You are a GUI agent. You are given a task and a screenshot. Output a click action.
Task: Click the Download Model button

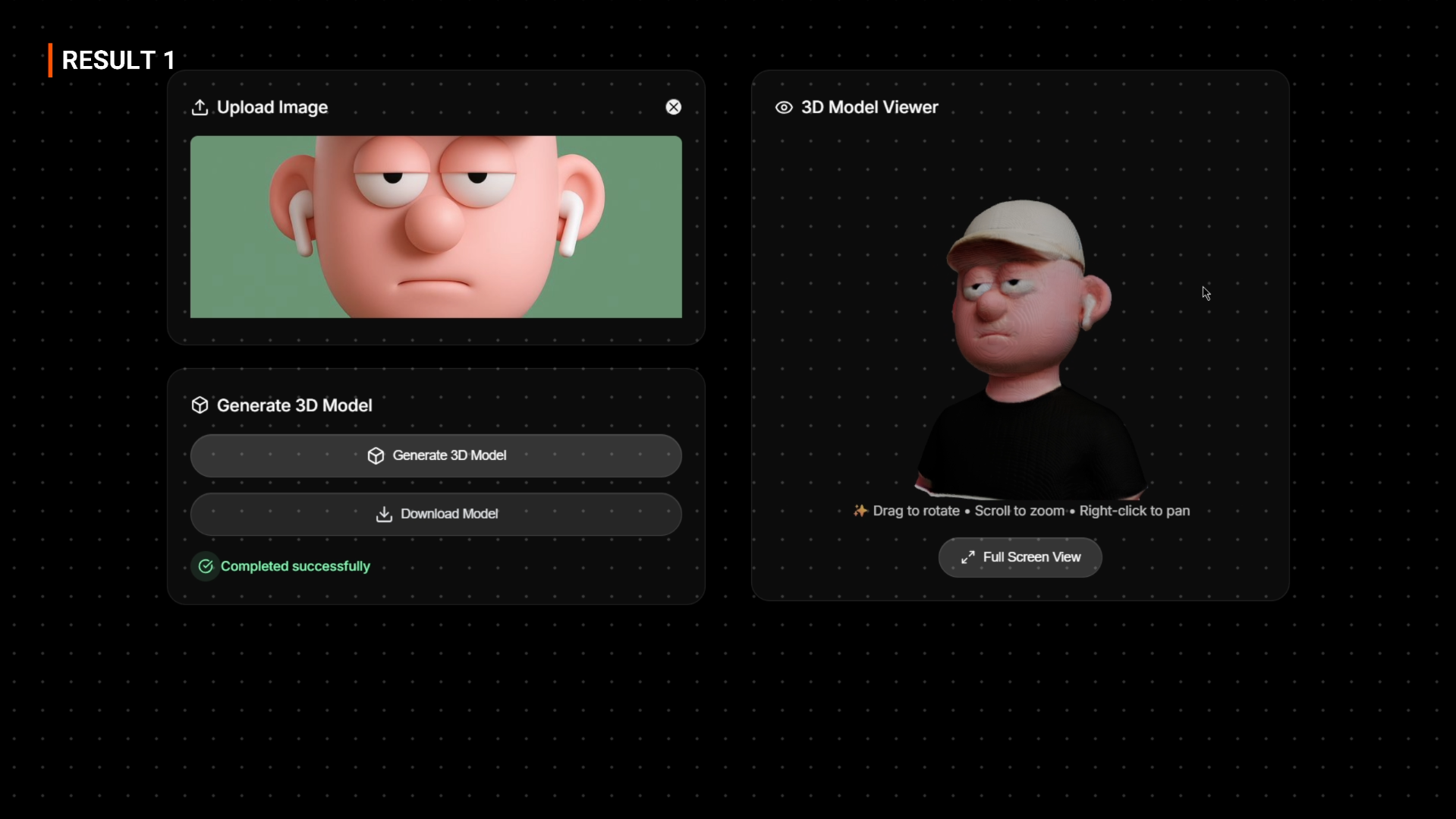point(436,514)
